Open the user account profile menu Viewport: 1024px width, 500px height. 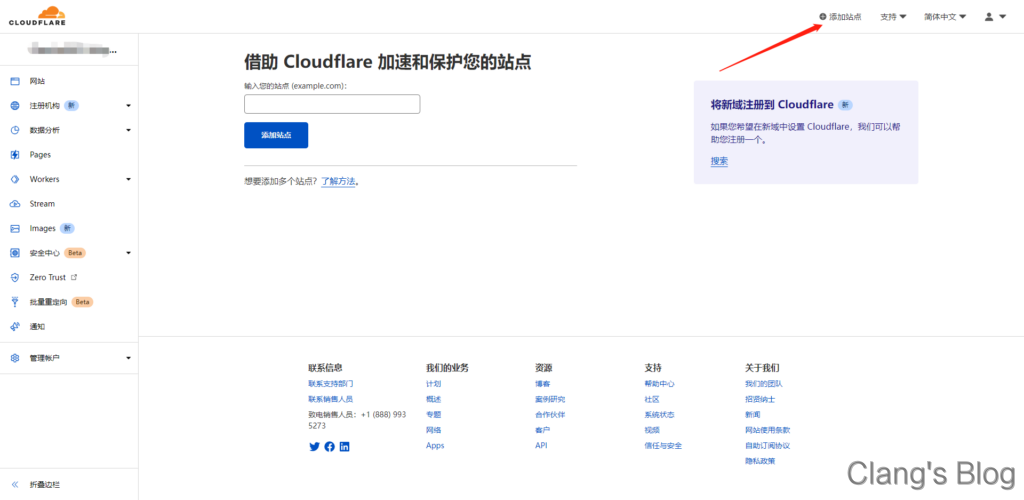coord(995,17)
